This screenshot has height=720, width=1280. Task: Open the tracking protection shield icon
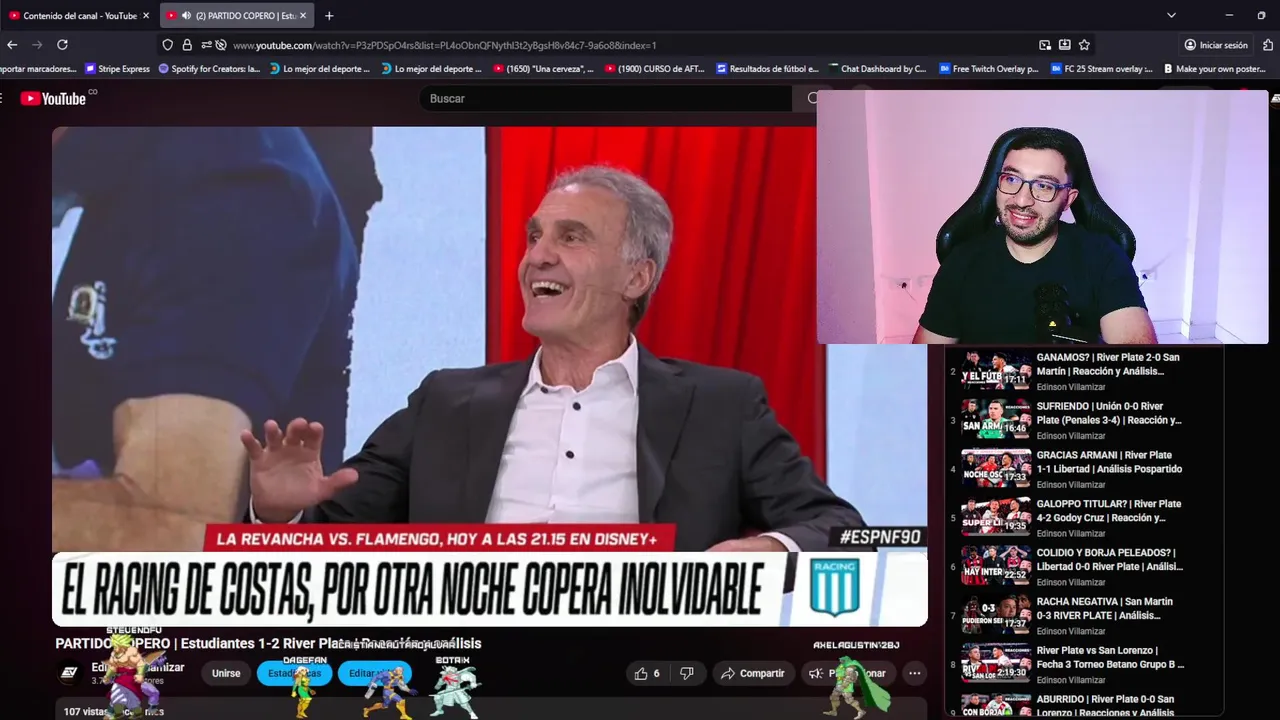pyautogui.click(x=168, y=45)
